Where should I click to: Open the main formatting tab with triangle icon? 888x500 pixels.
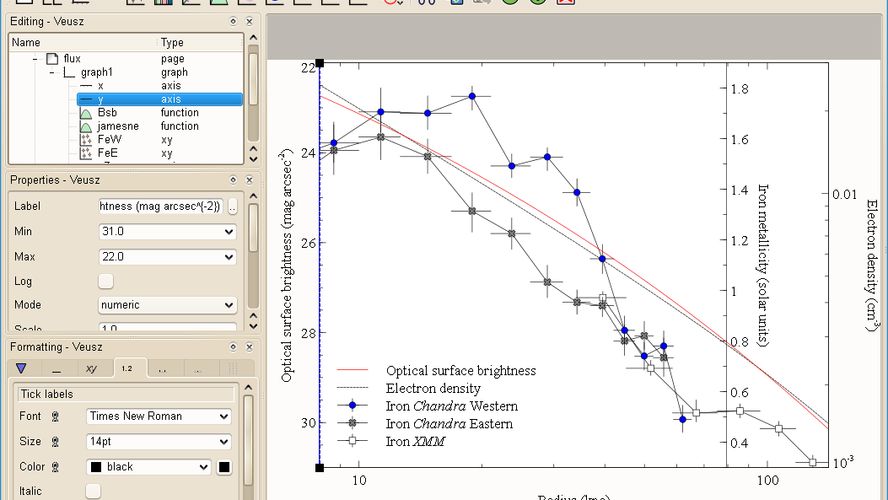(21, 368)
